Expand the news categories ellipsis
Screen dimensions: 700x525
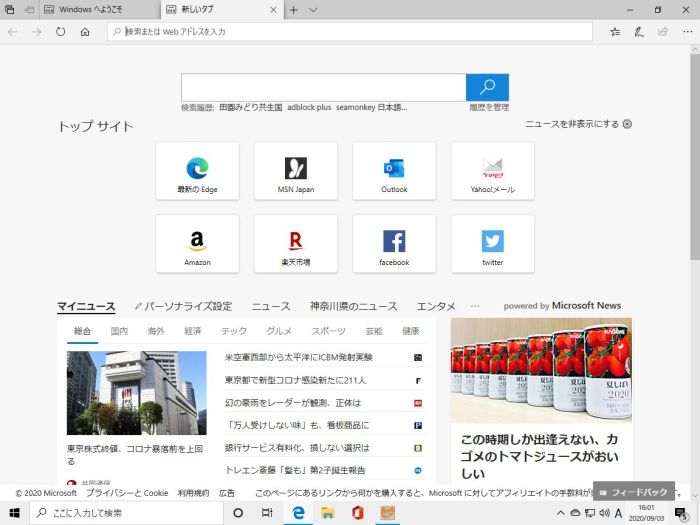(475, 306)
